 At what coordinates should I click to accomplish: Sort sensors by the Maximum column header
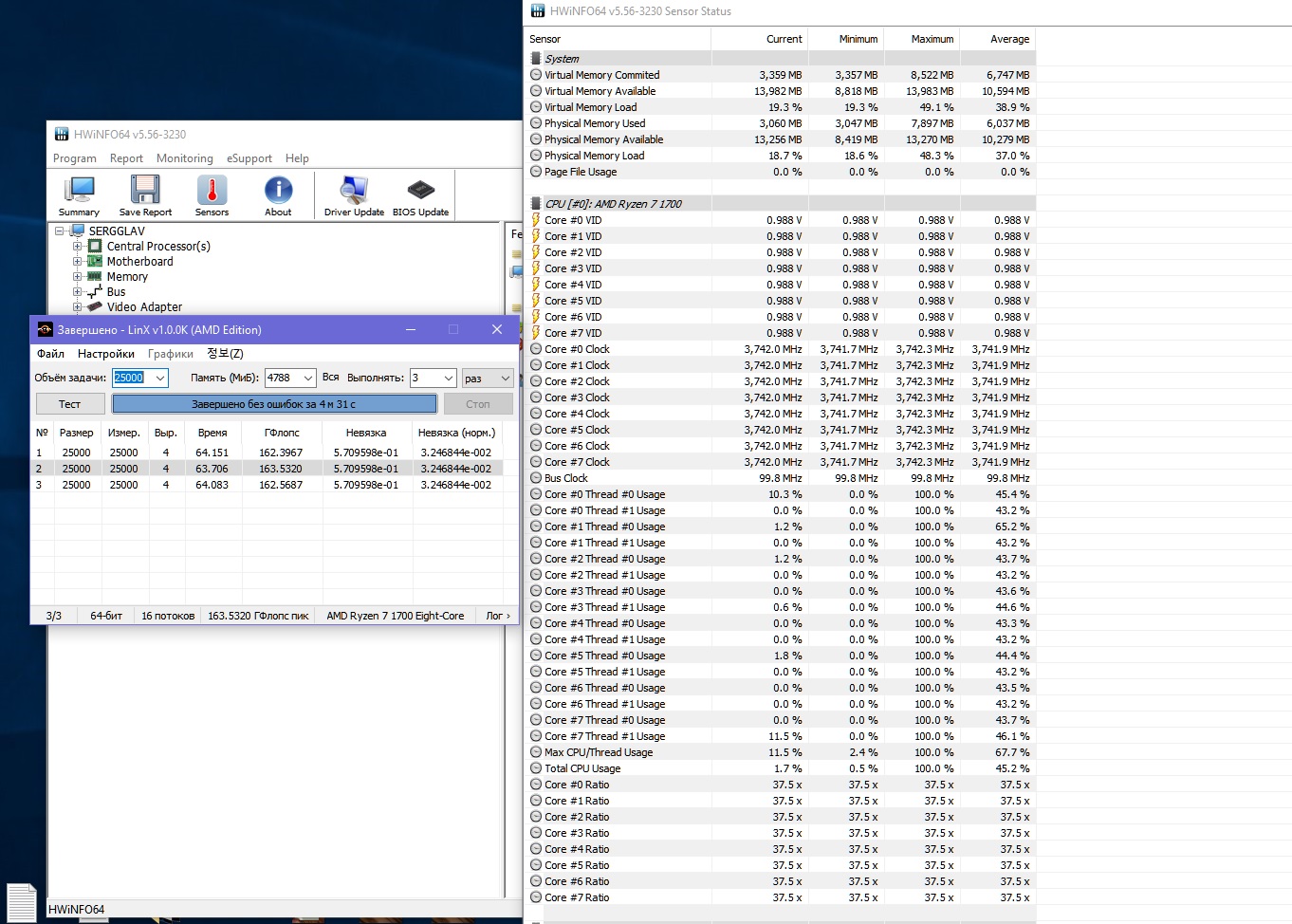922,39
